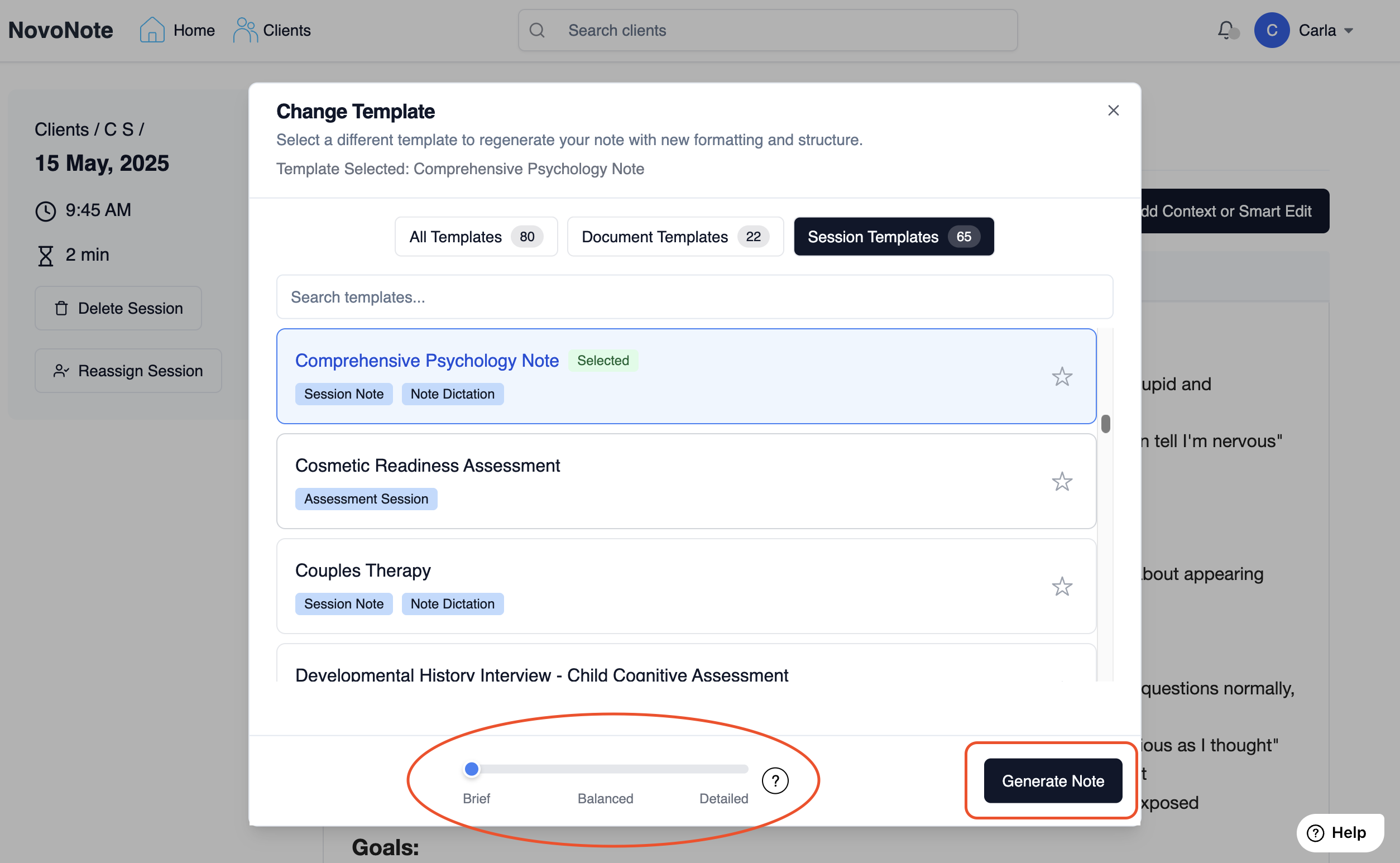Favorite the Comprehensive Psychology Note template star
1400x863 pixels.
click(x=1062, y=377)
